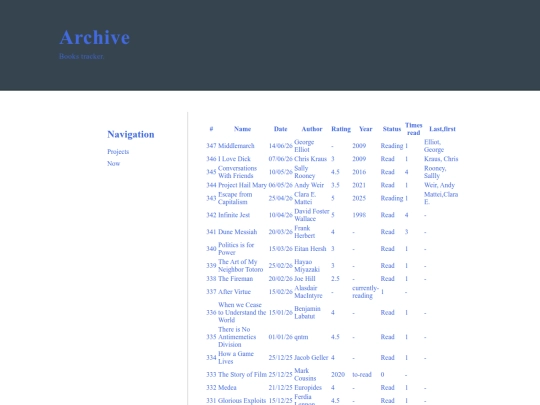
Task: Click author Joe Hill
Action: point(305,279)
